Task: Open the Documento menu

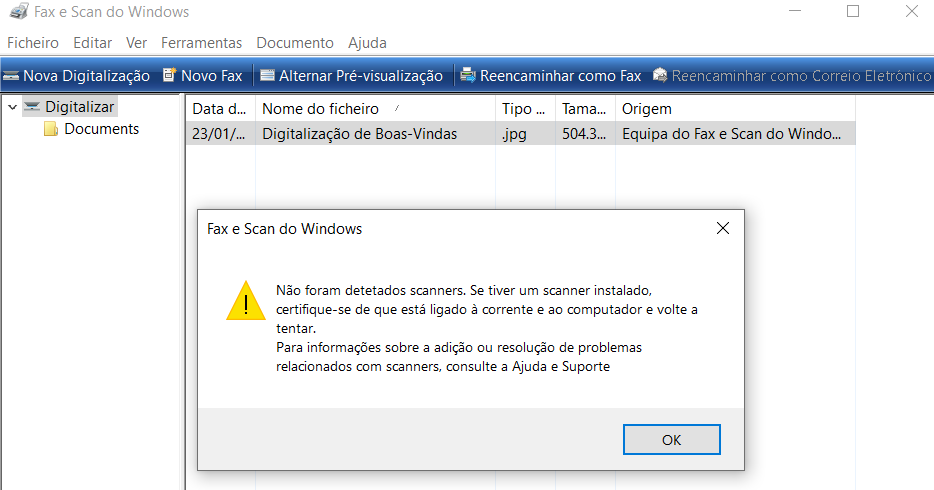Action: 295,43
